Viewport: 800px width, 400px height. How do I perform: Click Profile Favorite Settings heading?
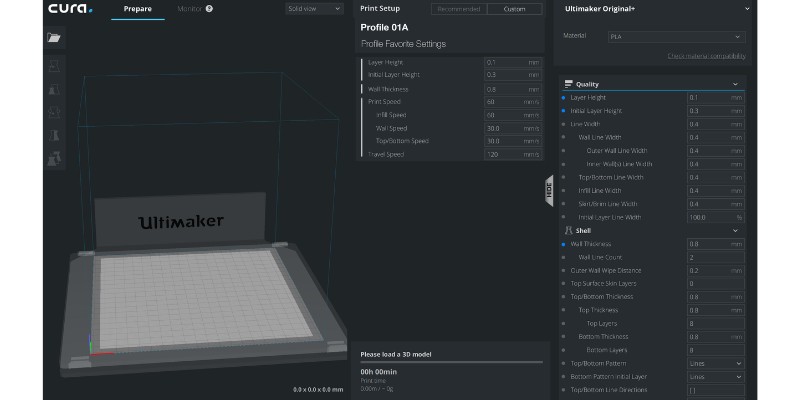[404, 44]
